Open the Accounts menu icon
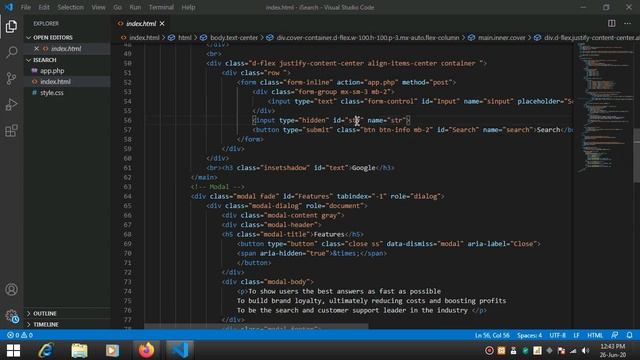Image resolution: width=640 pixels, height=360 pixels. point(11,289)
